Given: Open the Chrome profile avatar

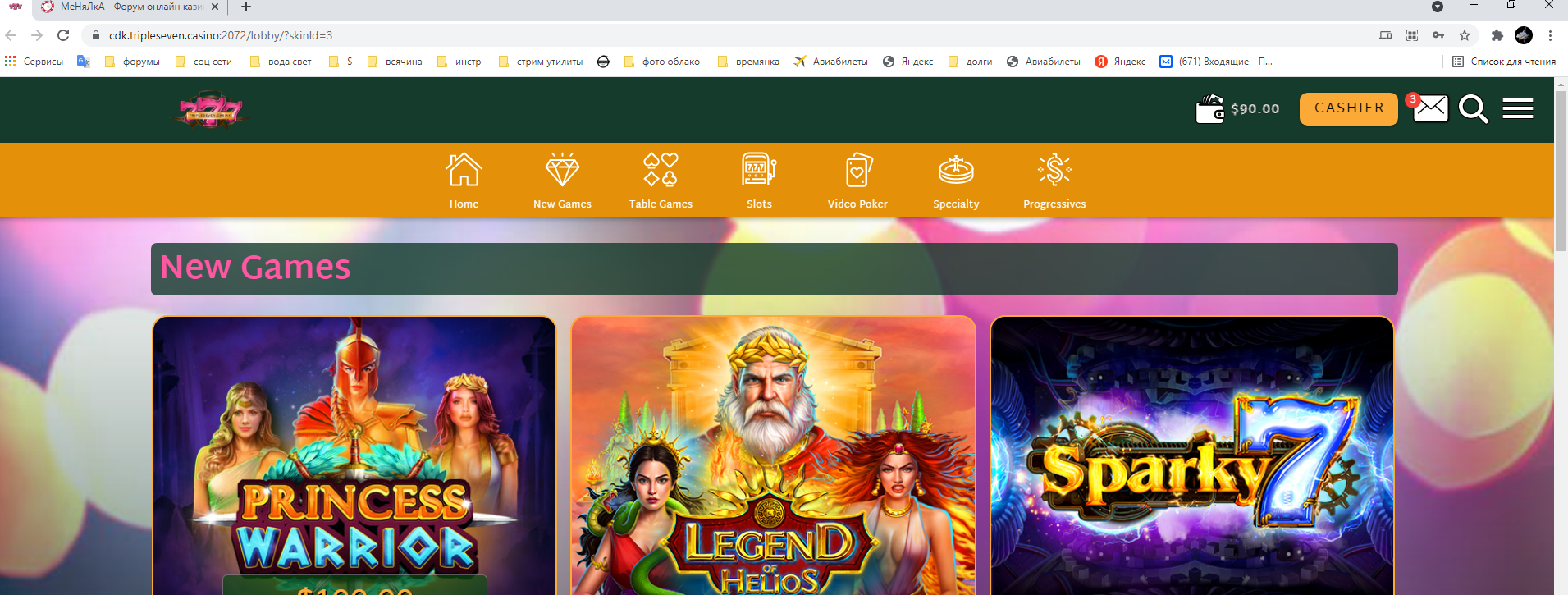Looking at the screenshot, I should [x=1524, y=35].
